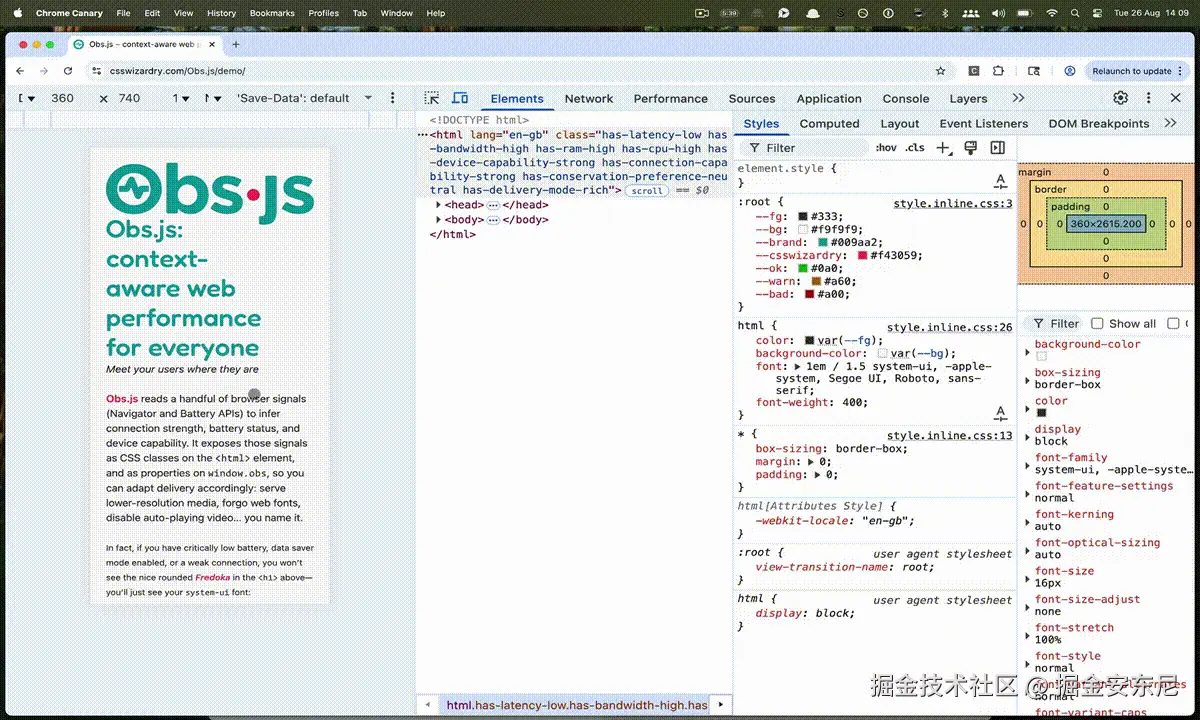Switch to the Network tab
Screen dimensions: 1200x720
point(588,98)
